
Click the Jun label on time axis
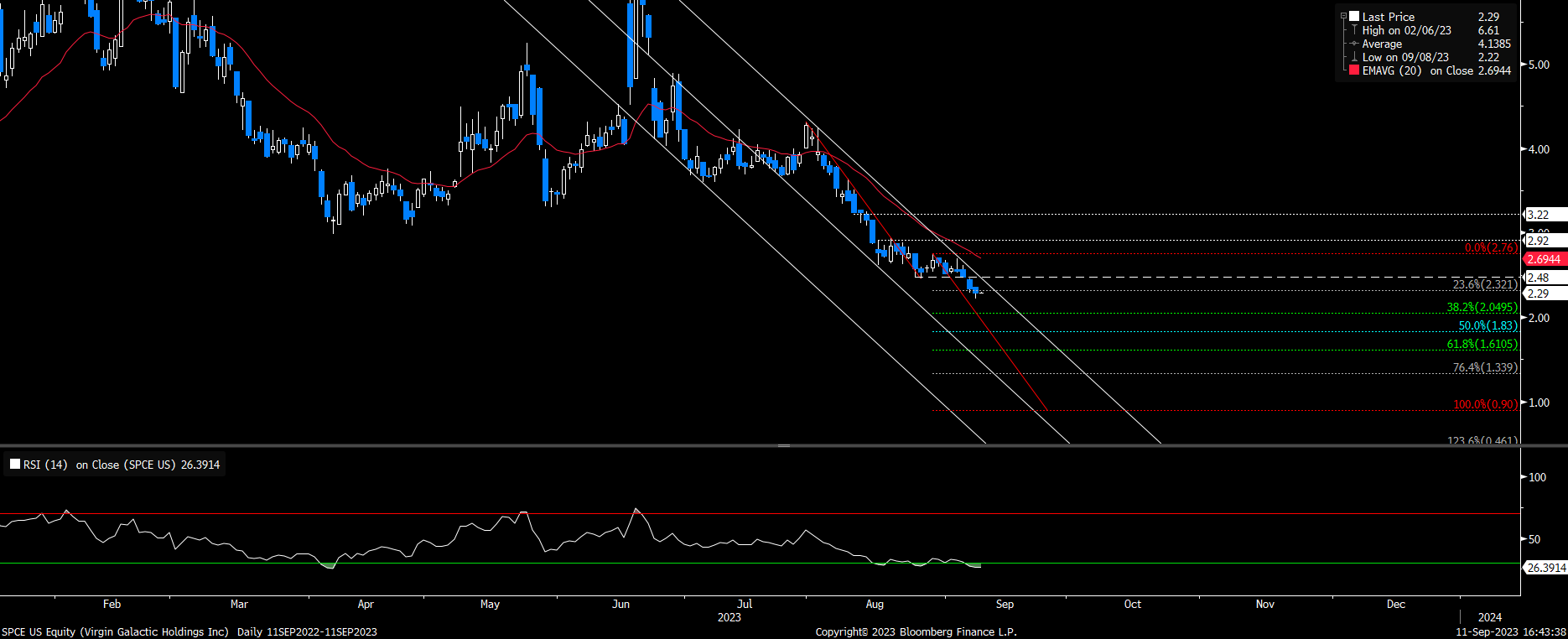pyautogui.click(x=620, y=604)
